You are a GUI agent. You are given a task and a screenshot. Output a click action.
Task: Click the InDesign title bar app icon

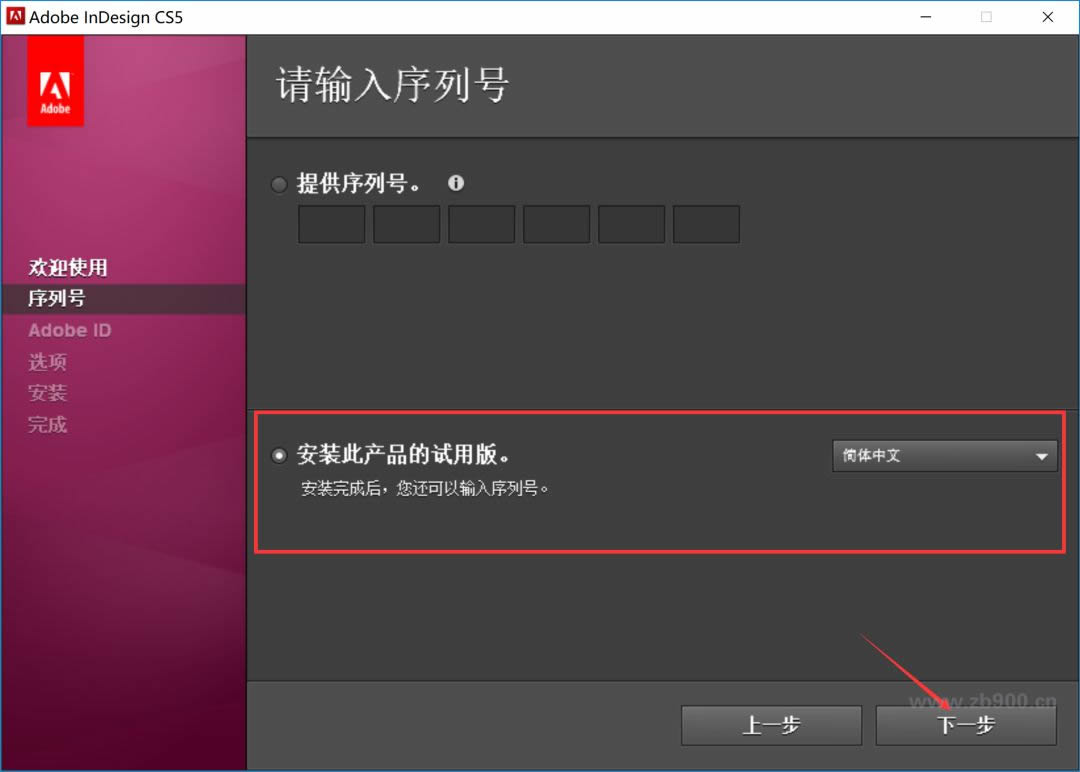click(15, 17)
